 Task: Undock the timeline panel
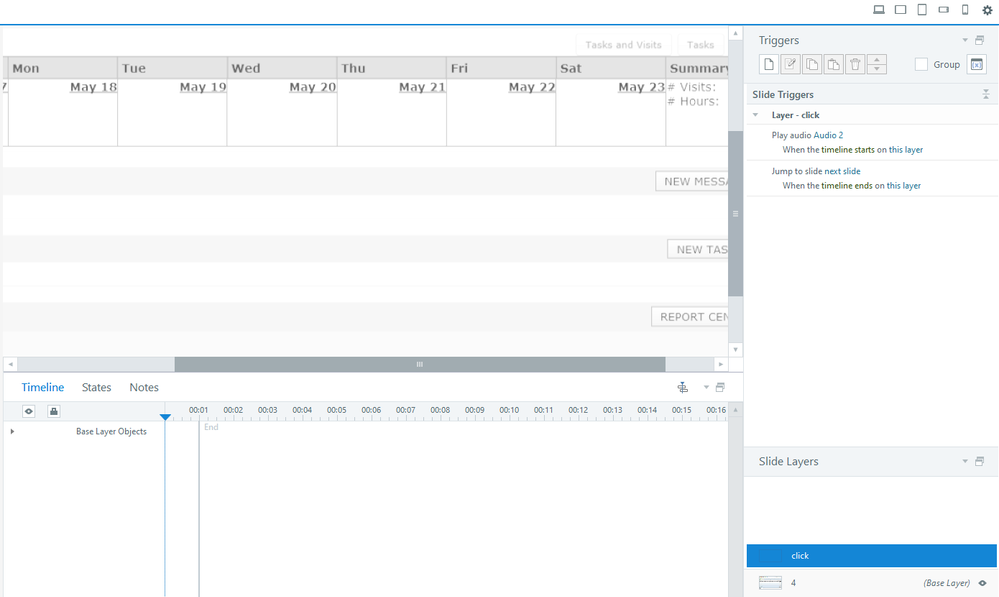[720, 387]
